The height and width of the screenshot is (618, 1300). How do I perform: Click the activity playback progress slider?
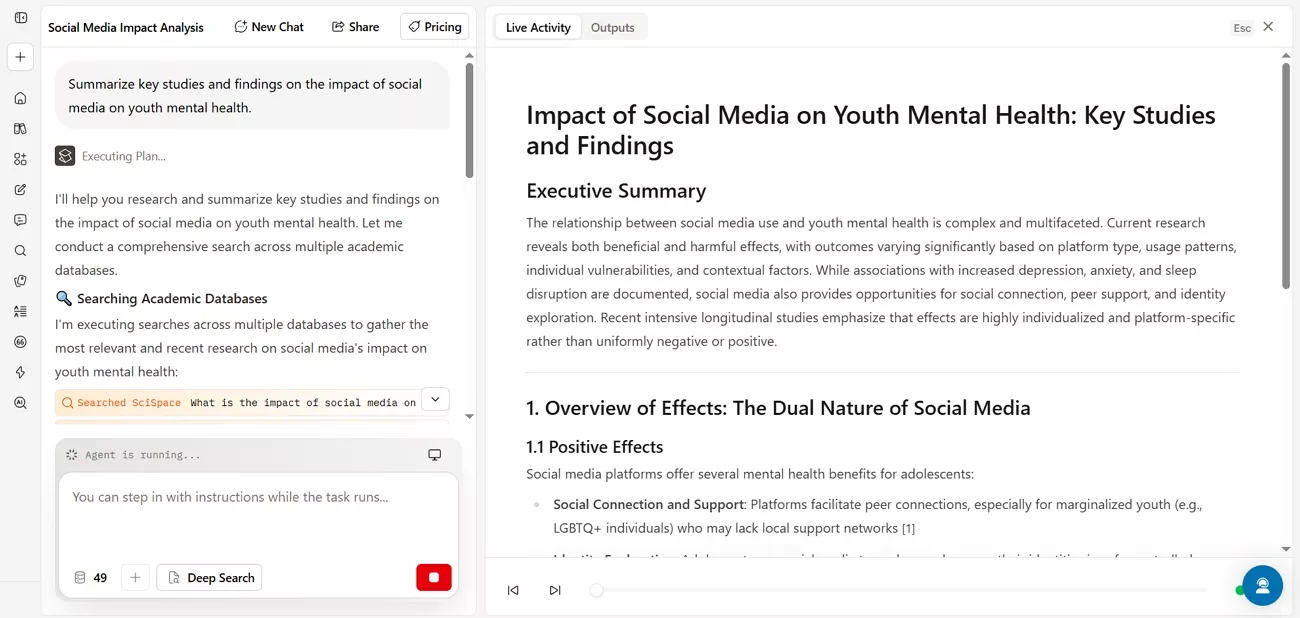(900, 590)
